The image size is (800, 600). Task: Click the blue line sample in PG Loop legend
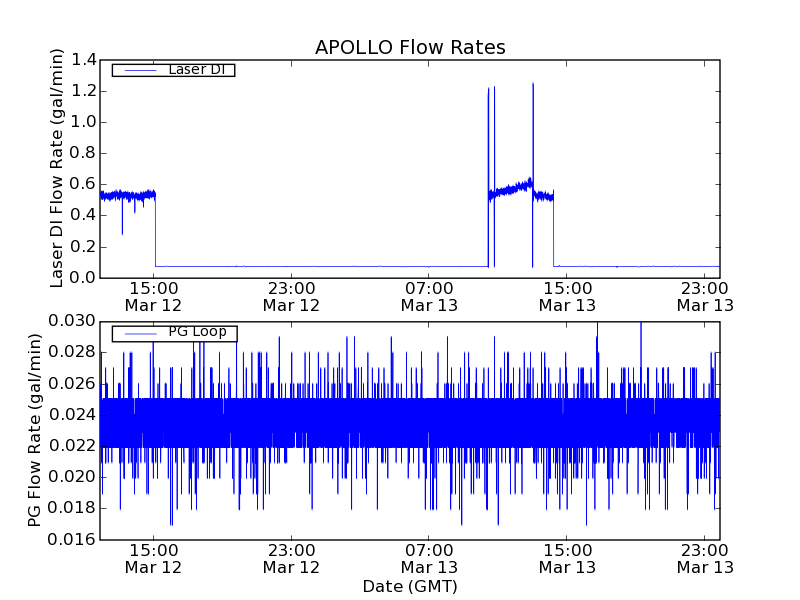pyautogui.click(x=140, y=334)
